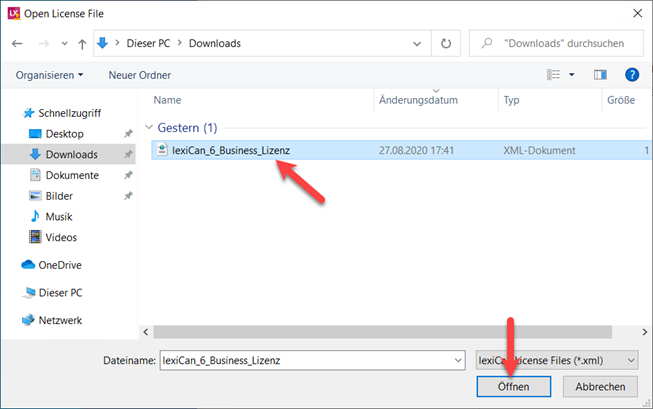Sort by Änderungsdatum column header
The height and width of the screenshot is (409, 653).
point(418,101)
